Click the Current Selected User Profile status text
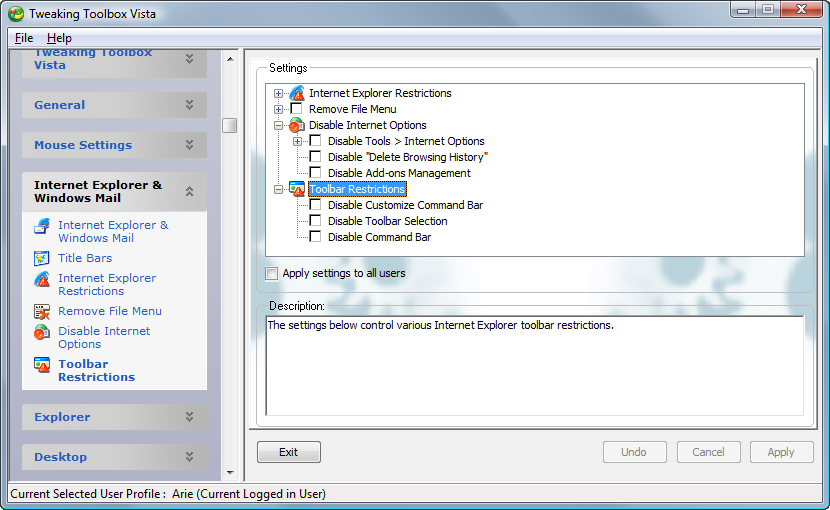Screen dimensions: 830x510 pyautogui.click(x=168, y=494)
